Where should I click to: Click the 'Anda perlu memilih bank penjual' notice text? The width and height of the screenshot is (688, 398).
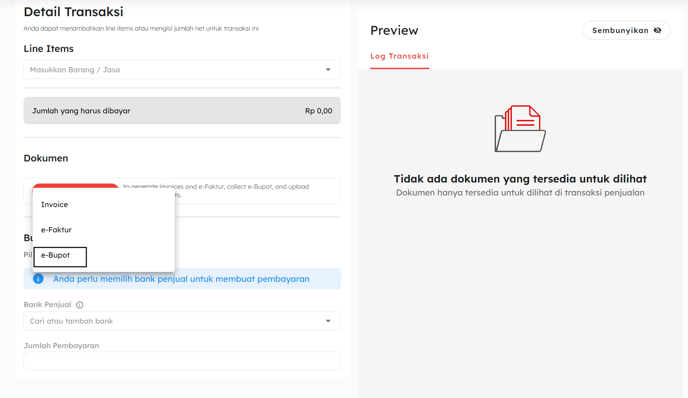(181, 279)
